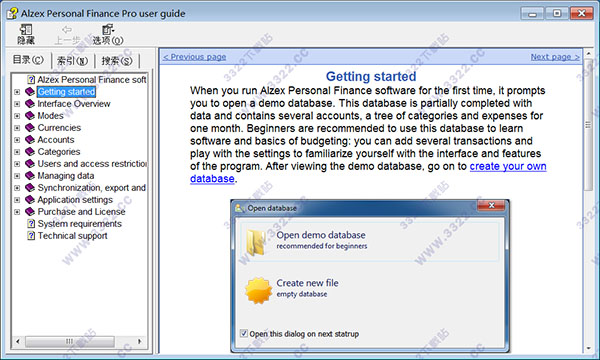Click the Managing data book icon
The image size is (600, 360).
[x=30, y=176]
